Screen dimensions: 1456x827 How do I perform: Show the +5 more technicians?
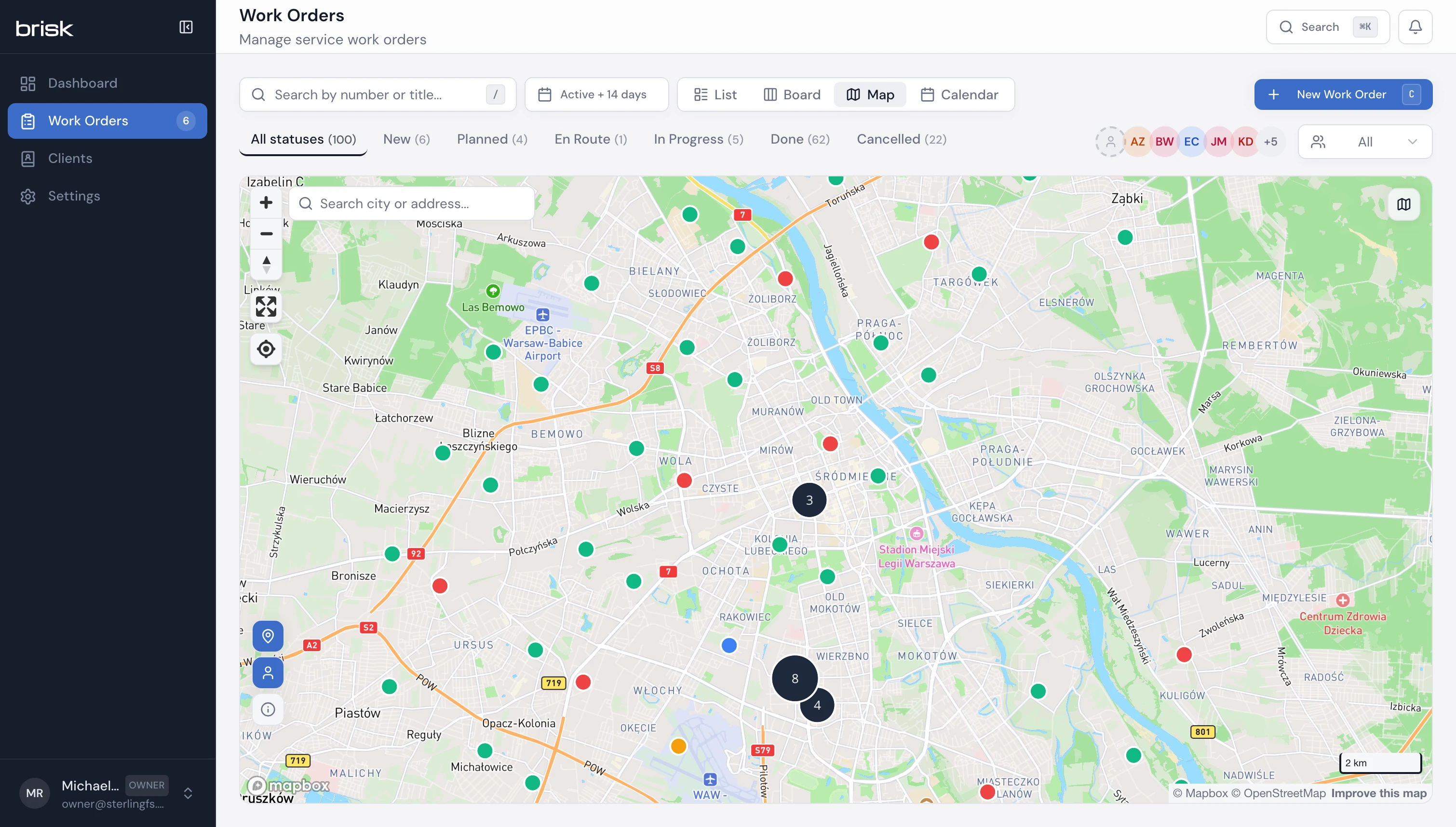[1271, 142]
